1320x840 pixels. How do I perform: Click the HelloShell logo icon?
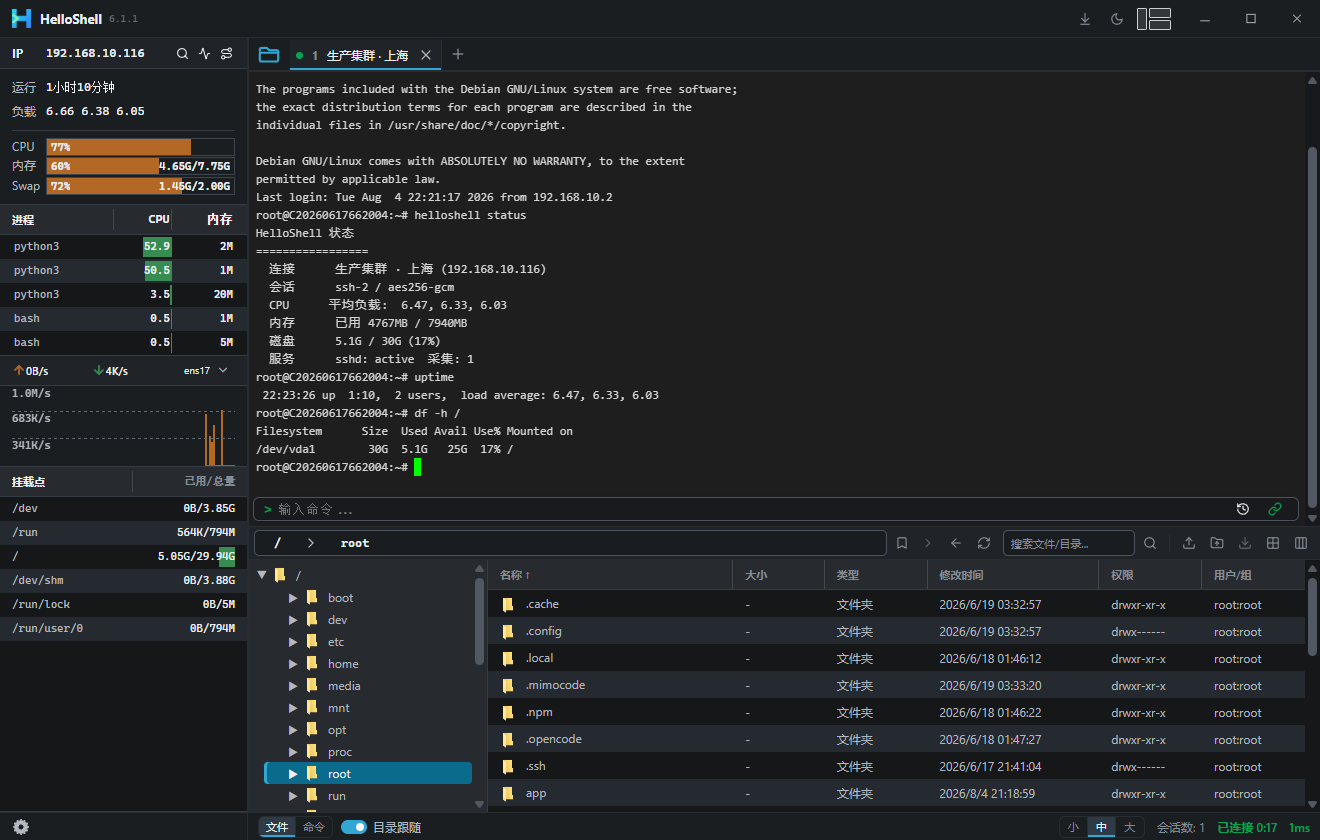point(21,19)
